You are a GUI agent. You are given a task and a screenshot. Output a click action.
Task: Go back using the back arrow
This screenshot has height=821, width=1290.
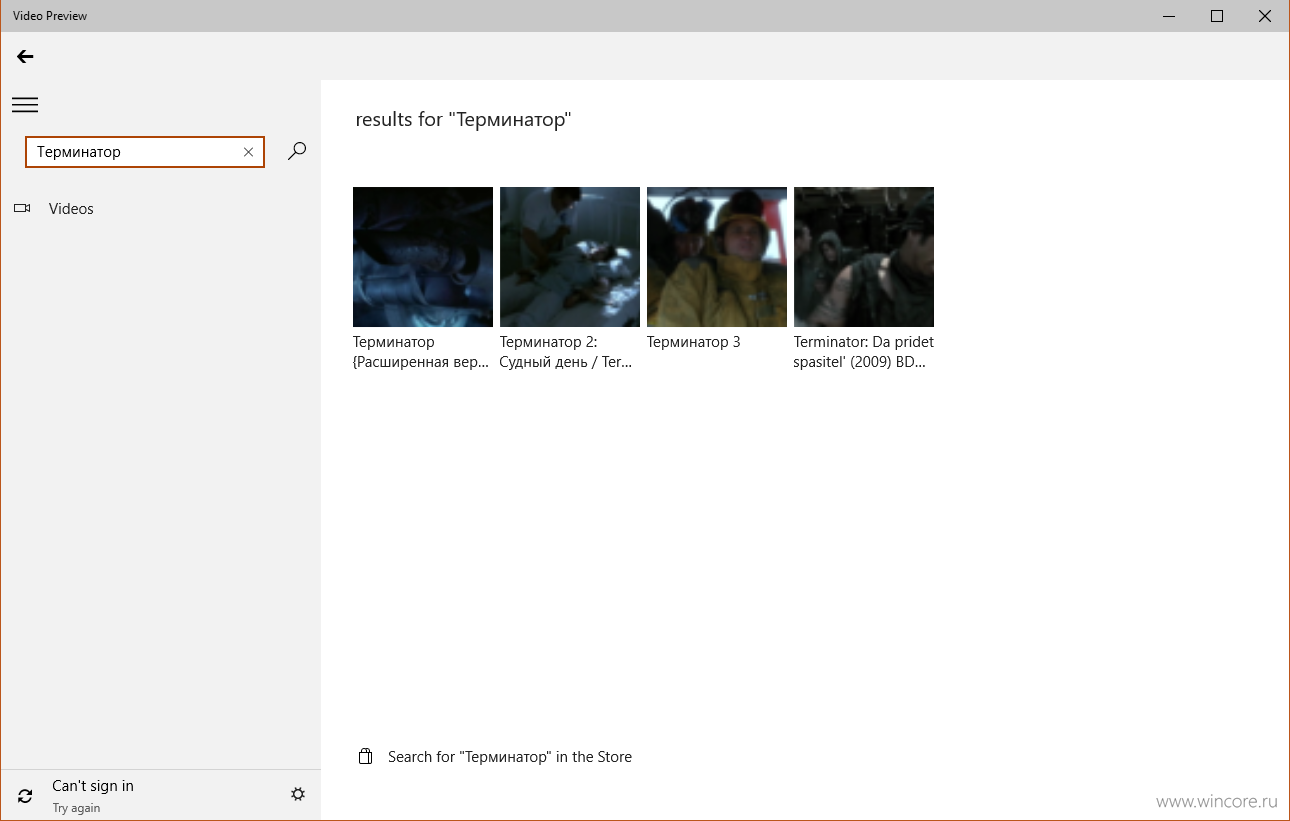tap(25, 57)
